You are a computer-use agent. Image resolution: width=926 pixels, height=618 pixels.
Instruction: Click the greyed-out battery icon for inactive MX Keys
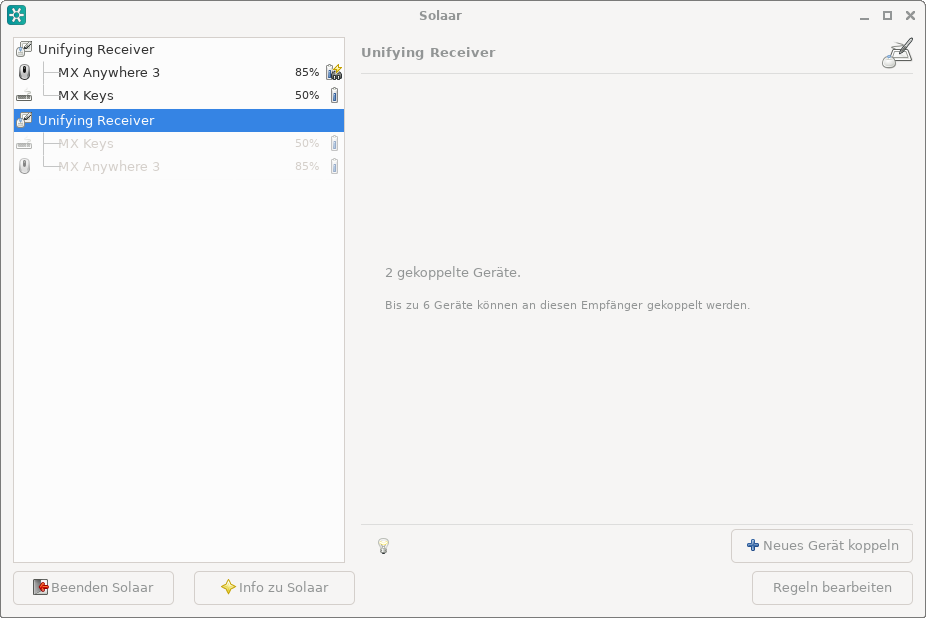(334, 144)
